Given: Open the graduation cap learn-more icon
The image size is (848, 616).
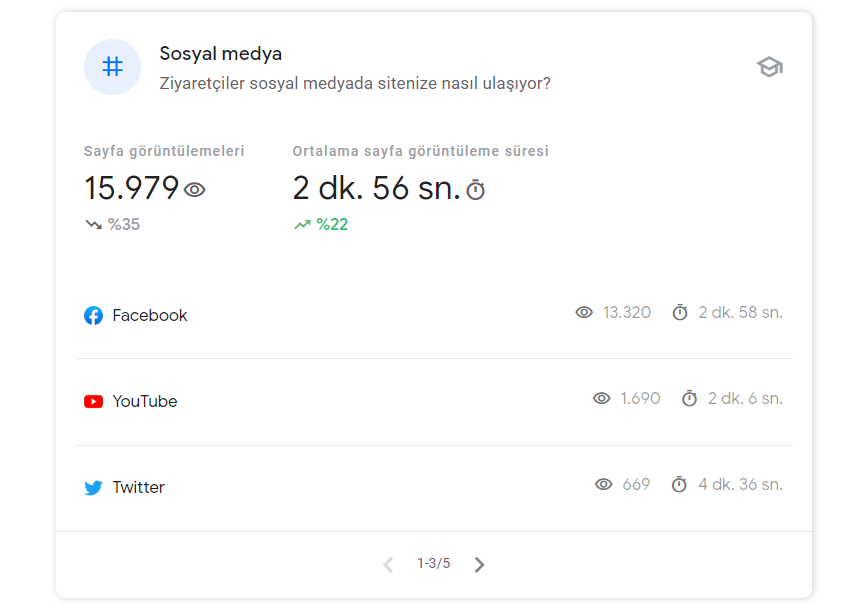Looking at the screenshot, I should (770, 67).
